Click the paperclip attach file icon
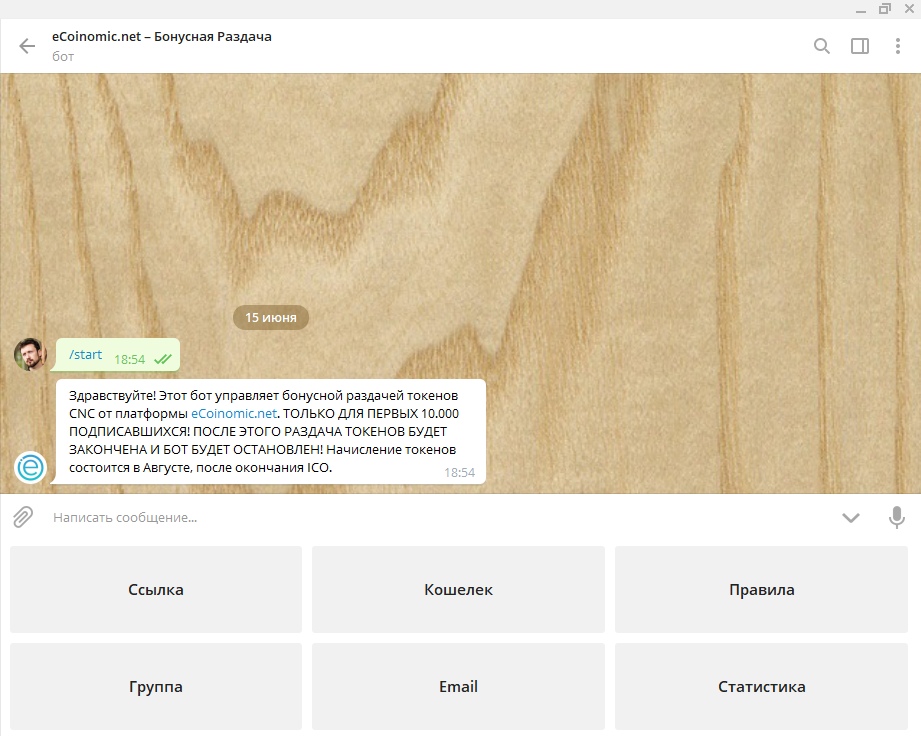This screenshot has height=736, width=921. click(x=22, y=517)
